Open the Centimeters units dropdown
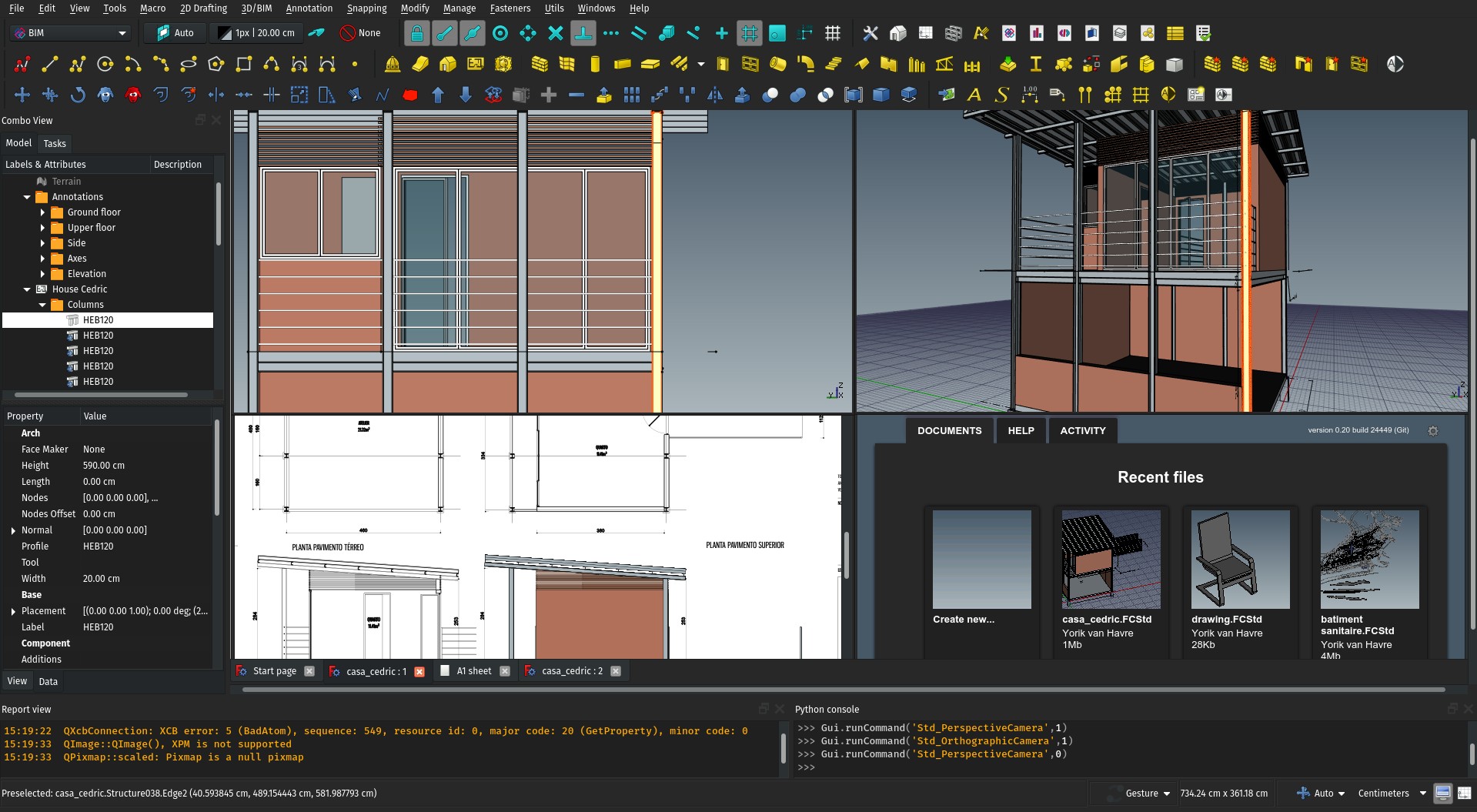This screenshot has width=1477, height=812. (x=1389, y=793)
